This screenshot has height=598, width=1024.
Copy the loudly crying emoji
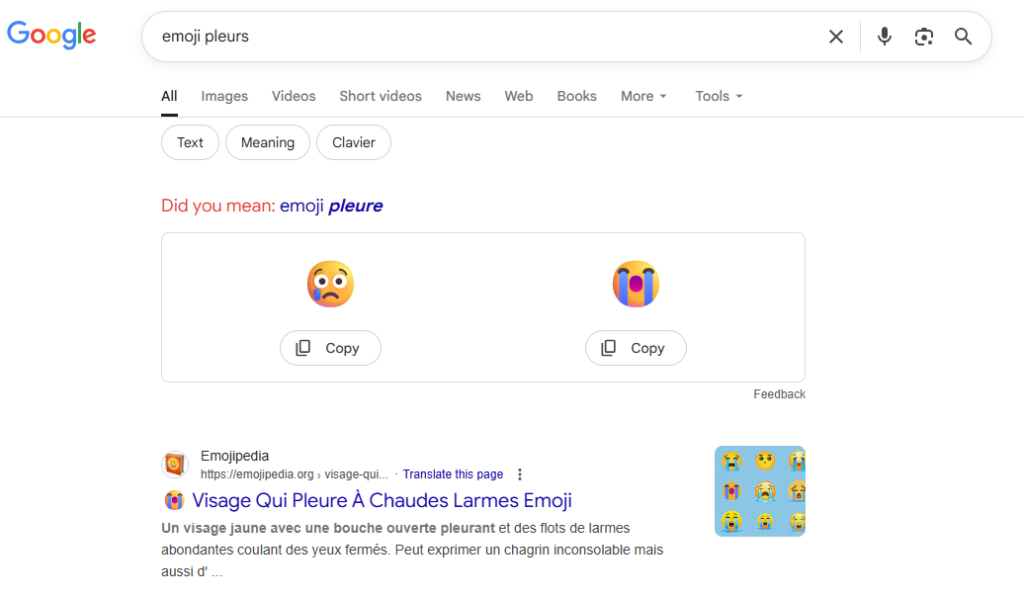coord(636,348)
